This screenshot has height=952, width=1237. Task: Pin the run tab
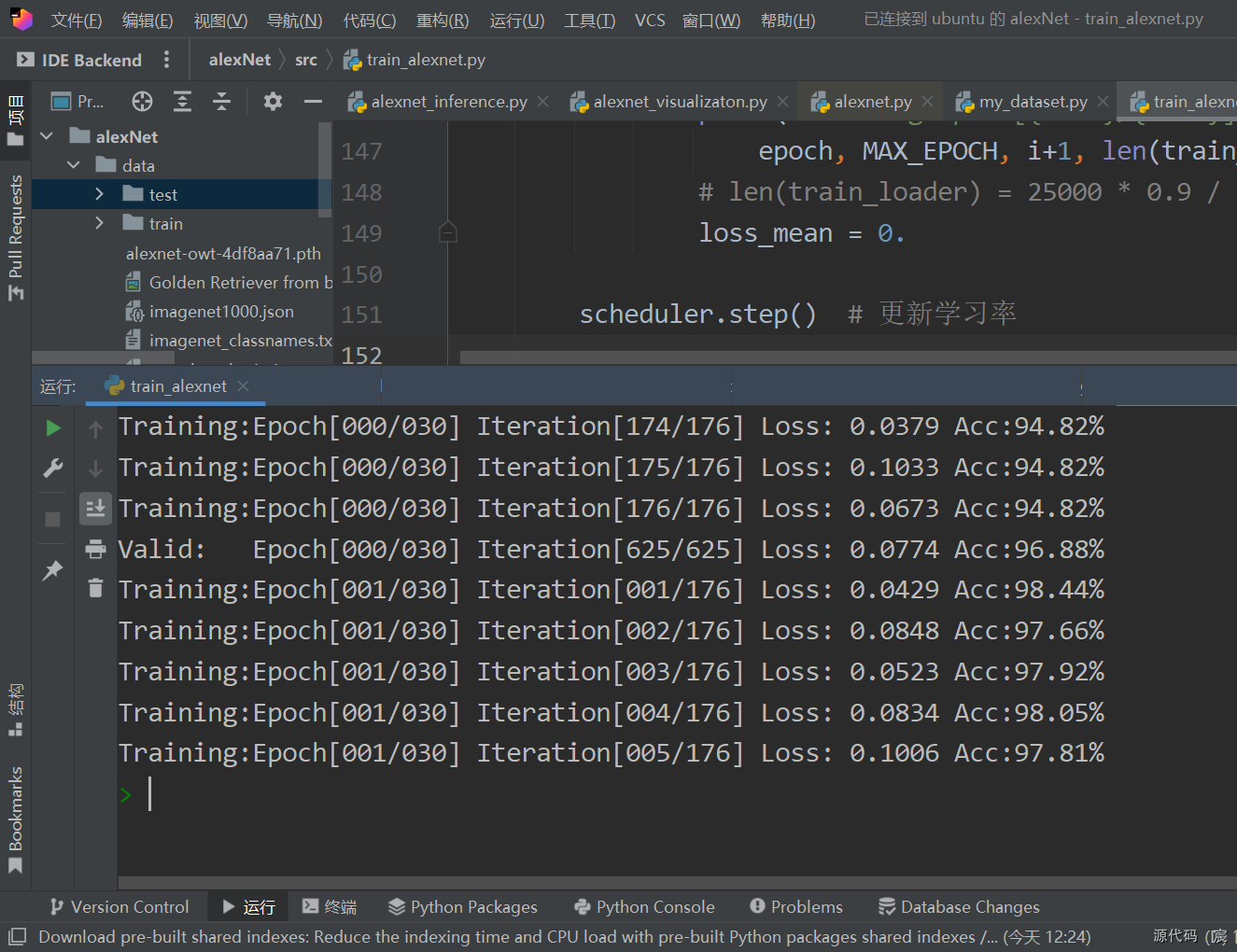[x=53, y=569]
